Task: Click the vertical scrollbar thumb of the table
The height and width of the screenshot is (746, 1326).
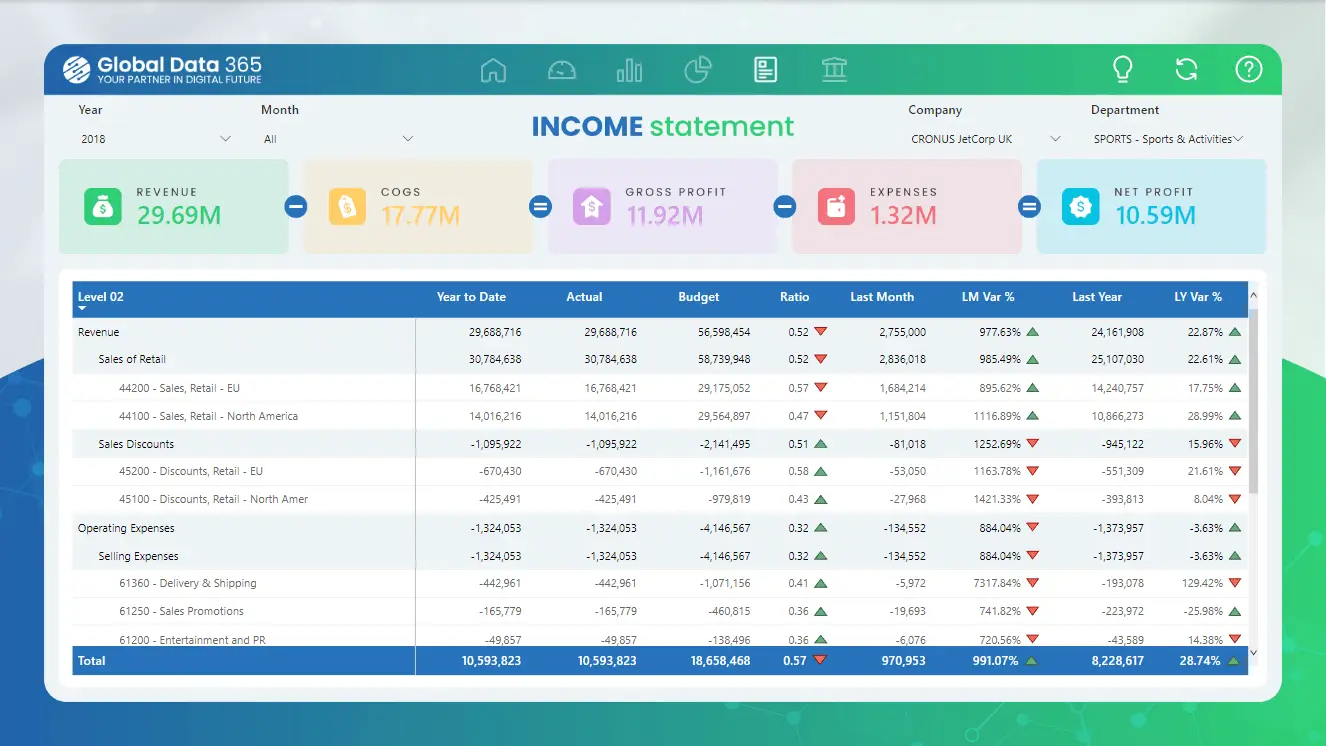Action: [1254, 400]
